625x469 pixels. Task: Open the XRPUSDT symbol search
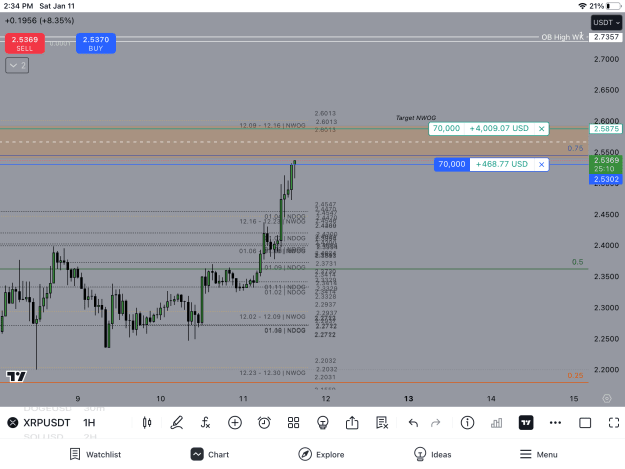point(47,423)
